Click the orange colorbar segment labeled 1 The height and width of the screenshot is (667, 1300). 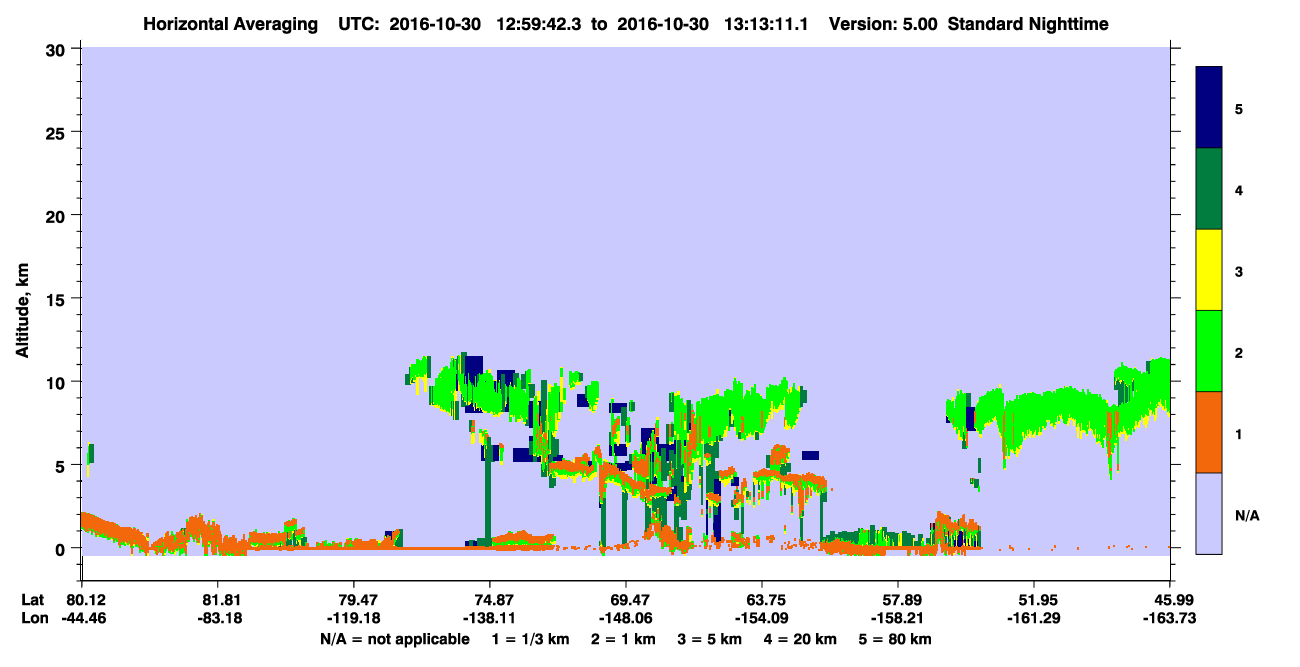pyautogui.click(x=1209, y=432)
